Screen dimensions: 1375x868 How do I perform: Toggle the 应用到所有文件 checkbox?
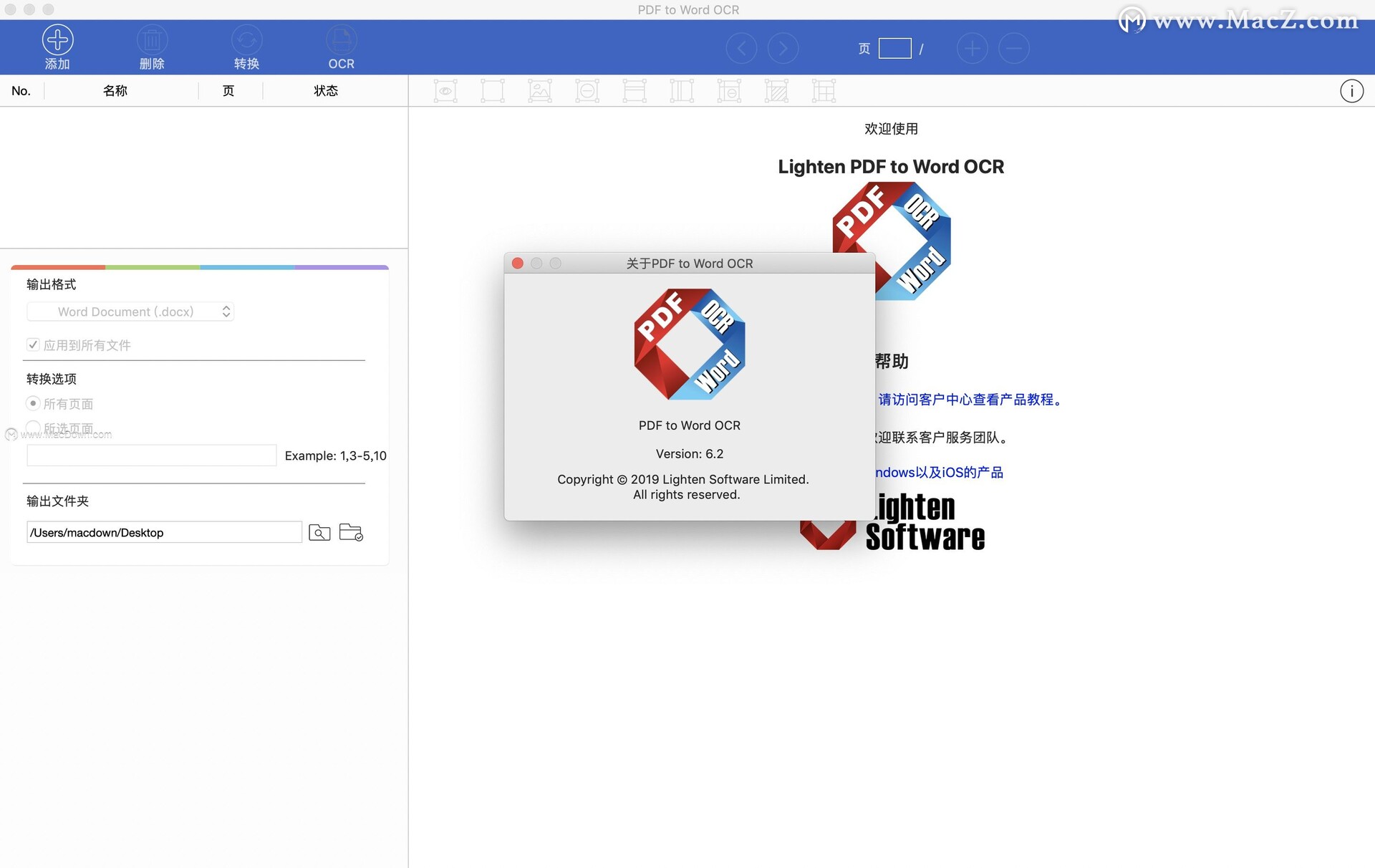[x=33, y=344]
